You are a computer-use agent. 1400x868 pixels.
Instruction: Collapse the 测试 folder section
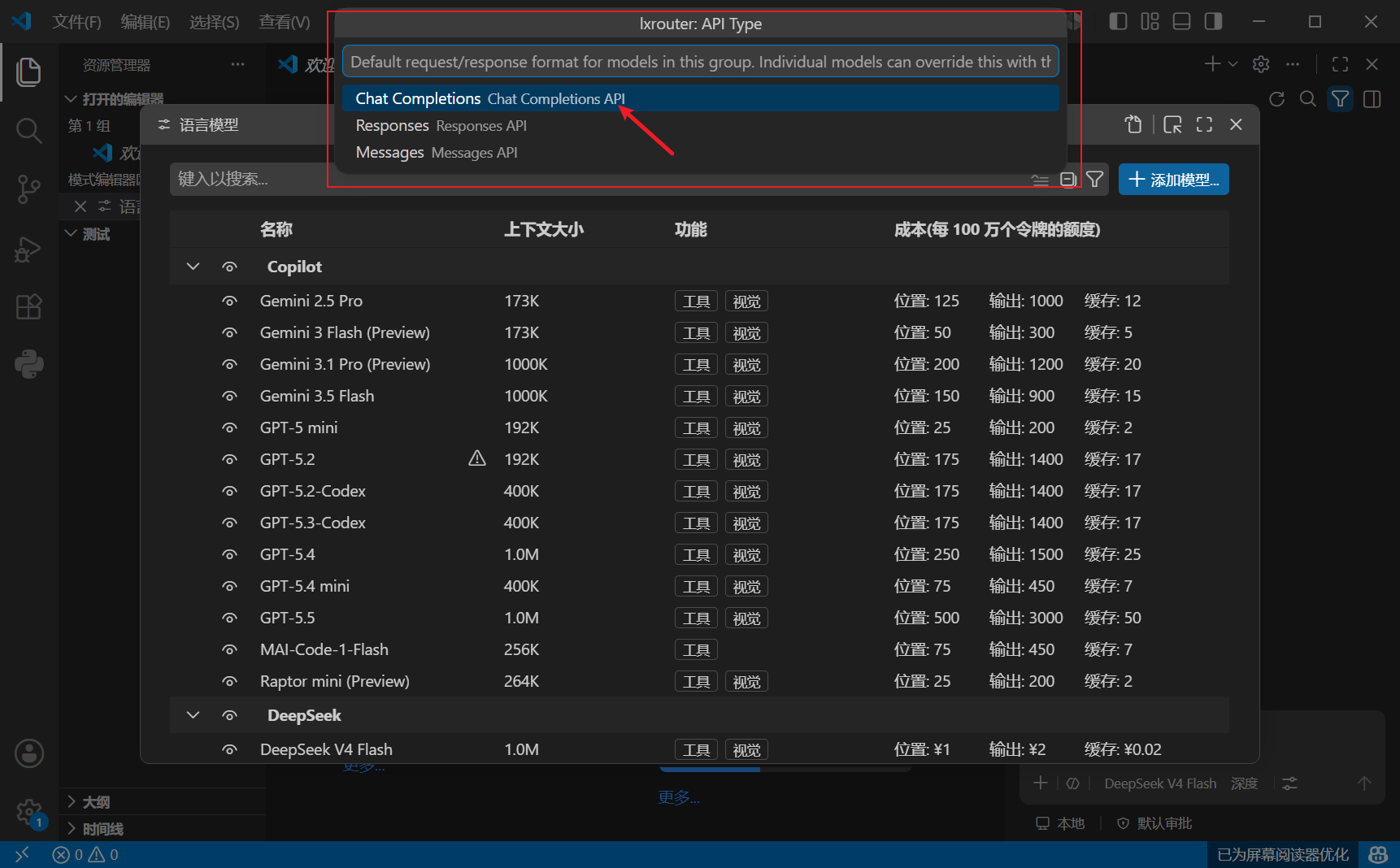point(71,234)
